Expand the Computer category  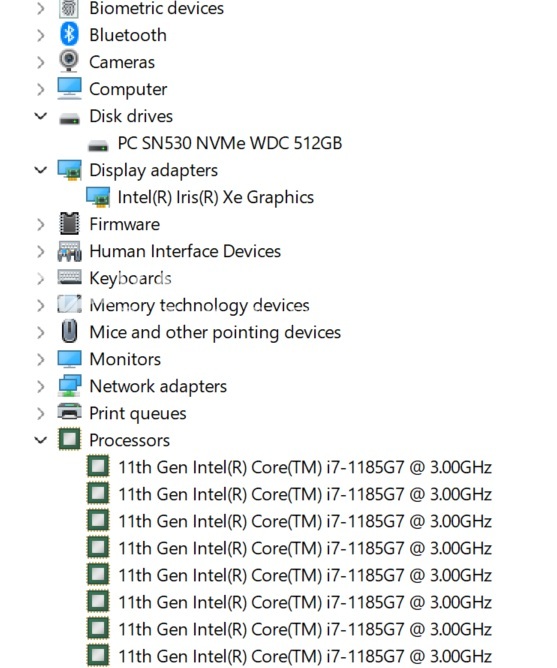pos(40,89)
